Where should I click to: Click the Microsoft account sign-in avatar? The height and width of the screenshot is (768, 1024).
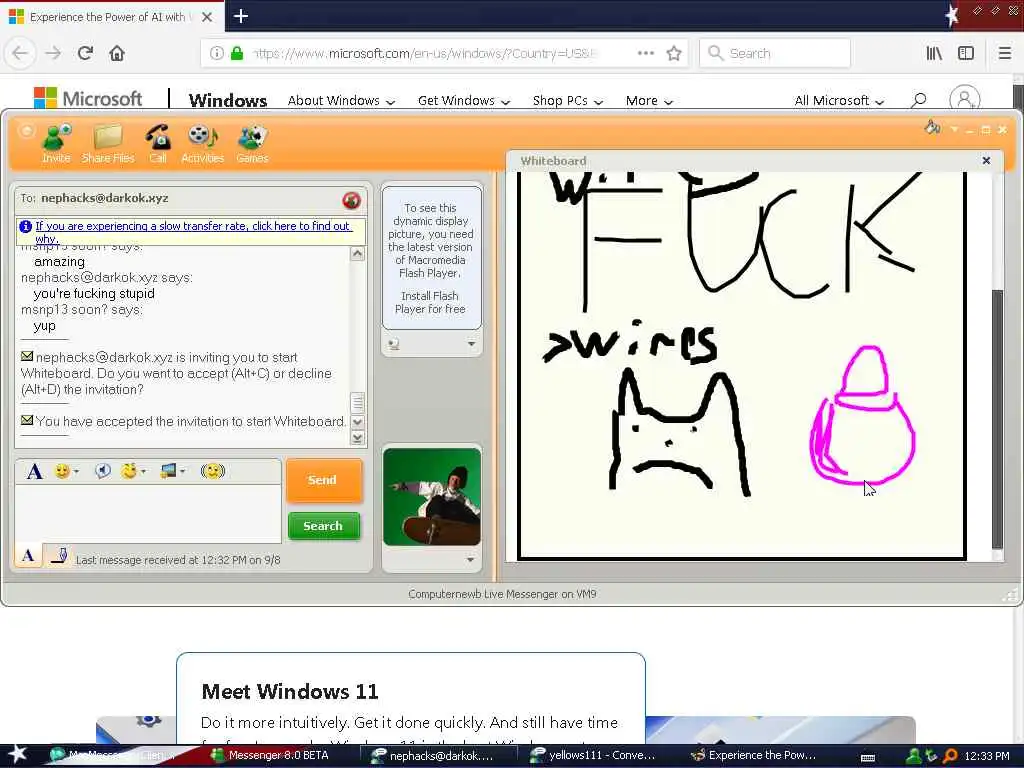(x=965, y=99)
